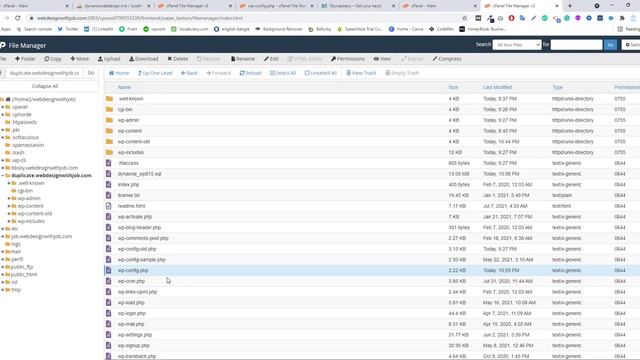Expand wp-admin node in tree

pos(9,198)
